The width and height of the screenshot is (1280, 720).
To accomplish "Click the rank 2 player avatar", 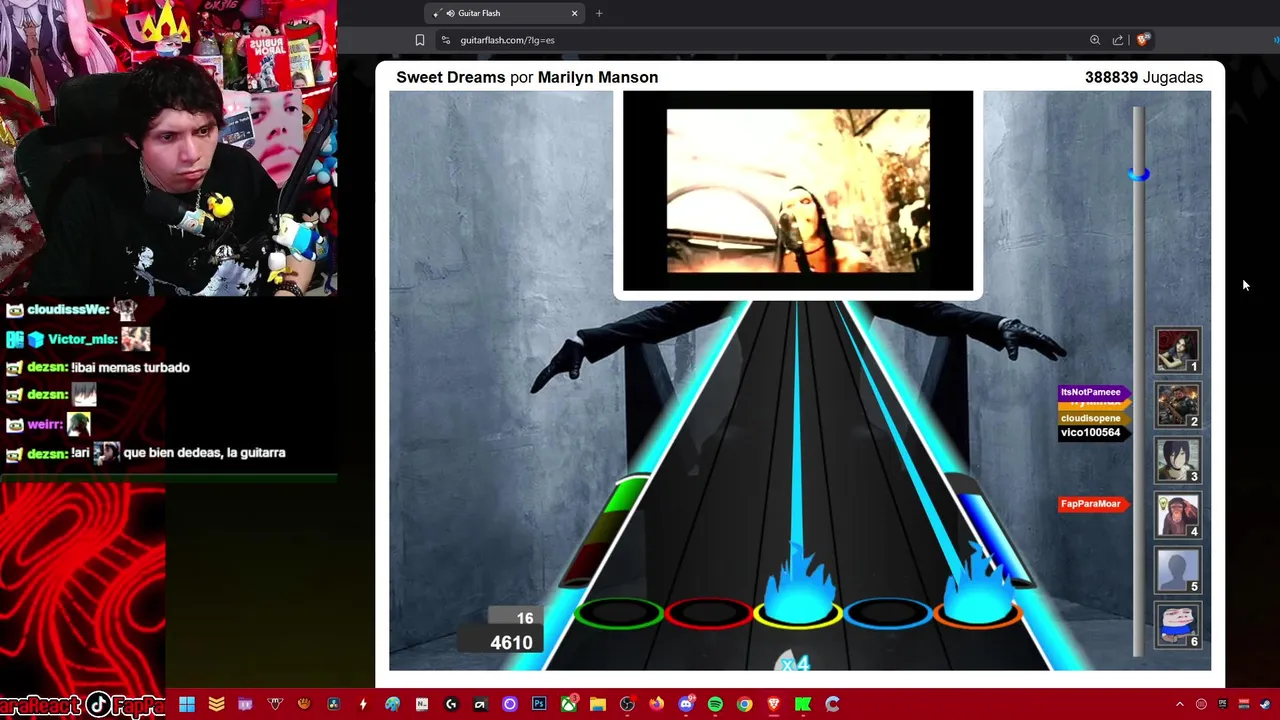I will coord(1177,405).
